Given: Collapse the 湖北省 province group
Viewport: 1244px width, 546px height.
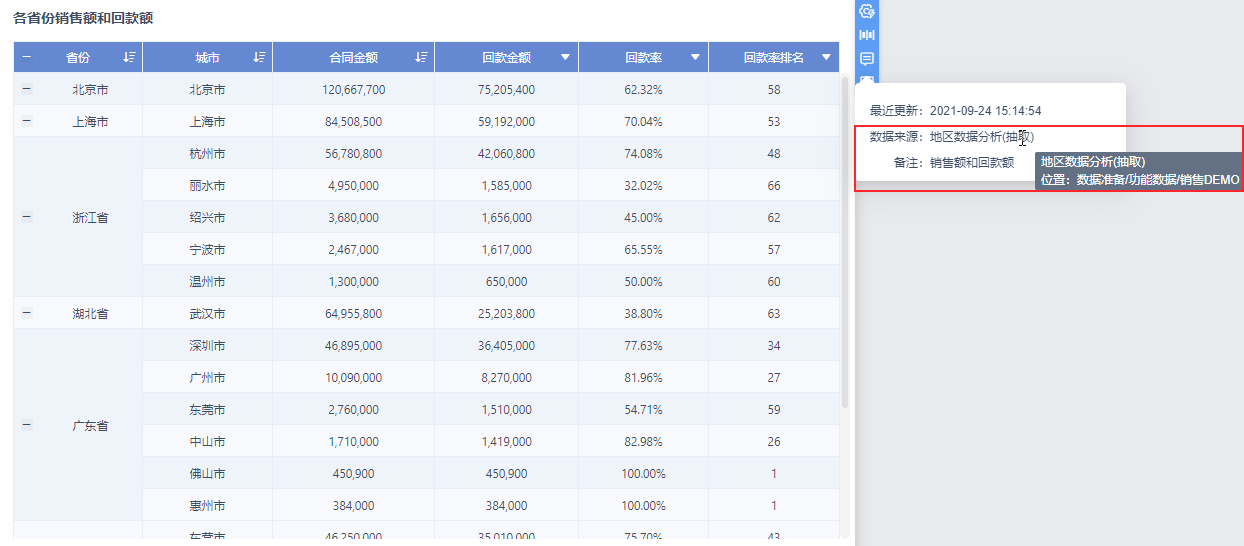Looking at the screenshot, I should [27, 313].
